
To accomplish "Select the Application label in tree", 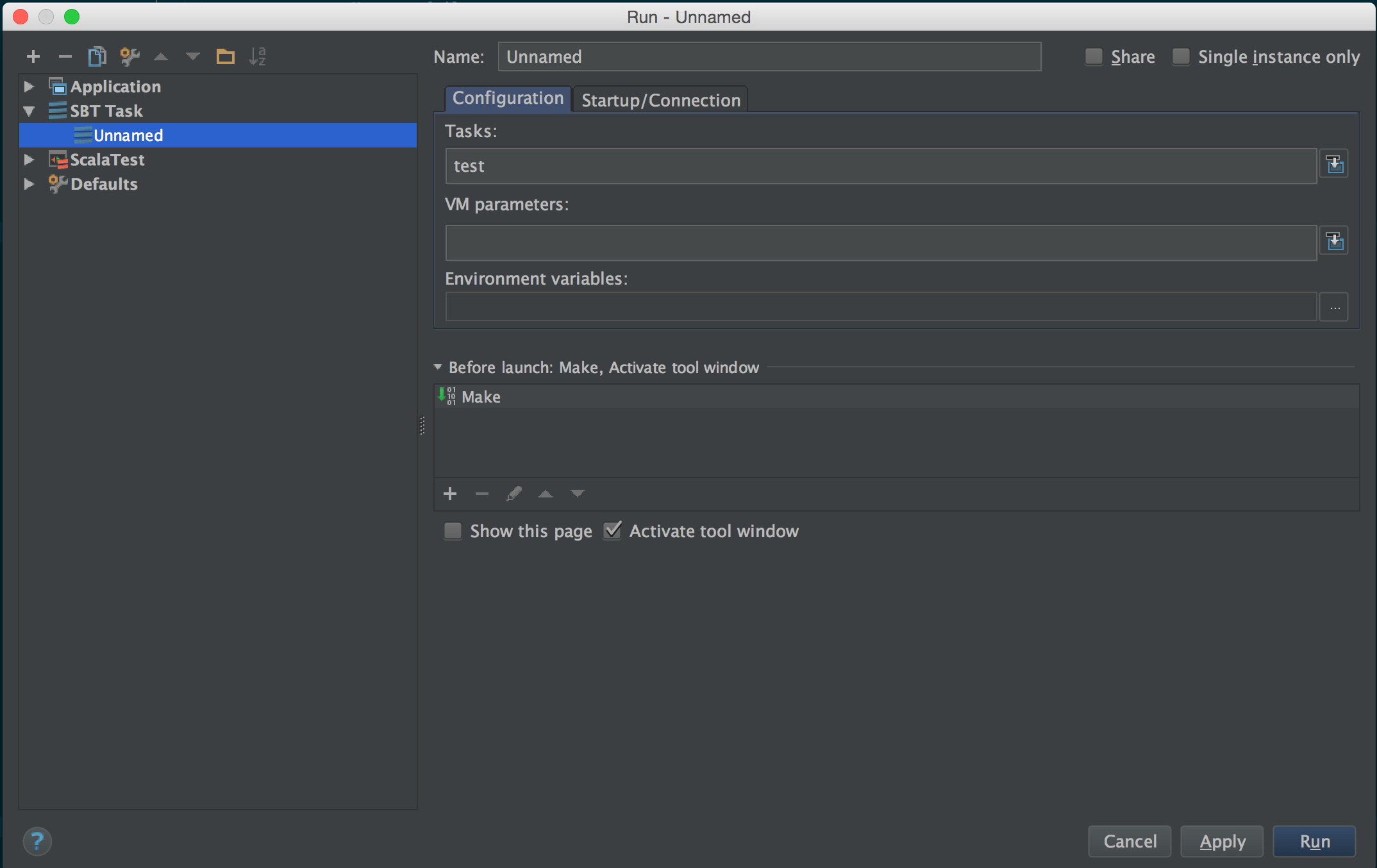I will (115, 87).
